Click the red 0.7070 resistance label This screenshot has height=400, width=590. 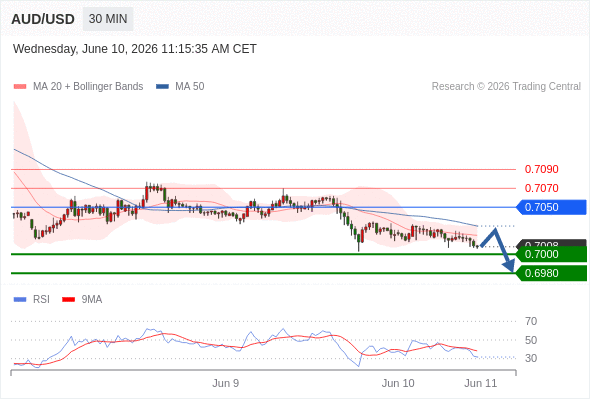[x=541, y=188]
